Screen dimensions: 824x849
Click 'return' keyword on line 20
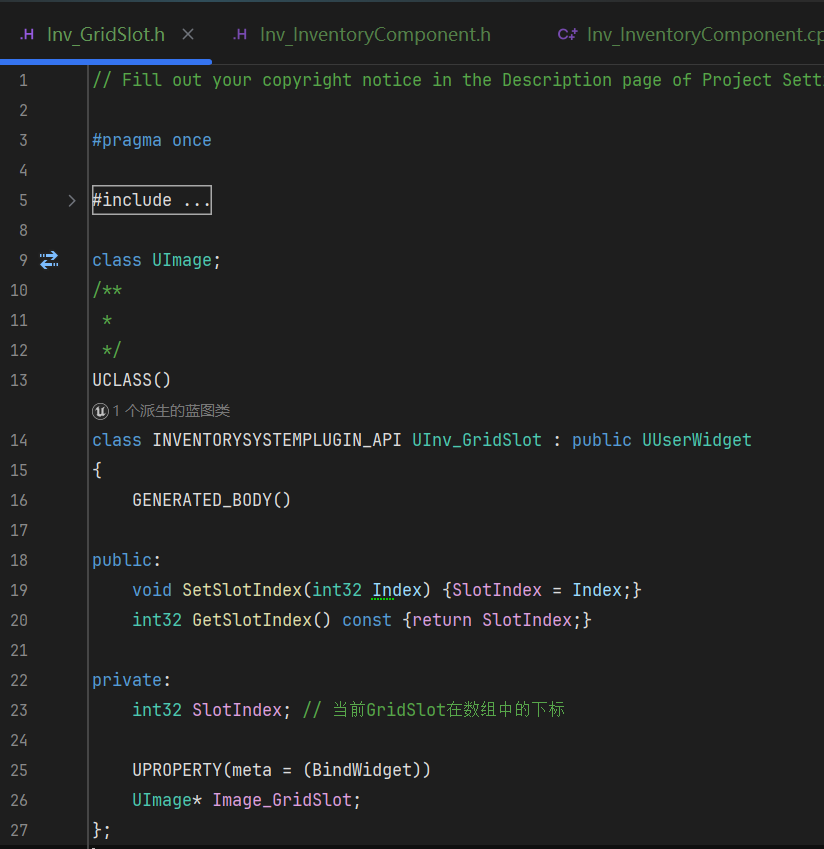pyautogui.click(x=442, y=620)
